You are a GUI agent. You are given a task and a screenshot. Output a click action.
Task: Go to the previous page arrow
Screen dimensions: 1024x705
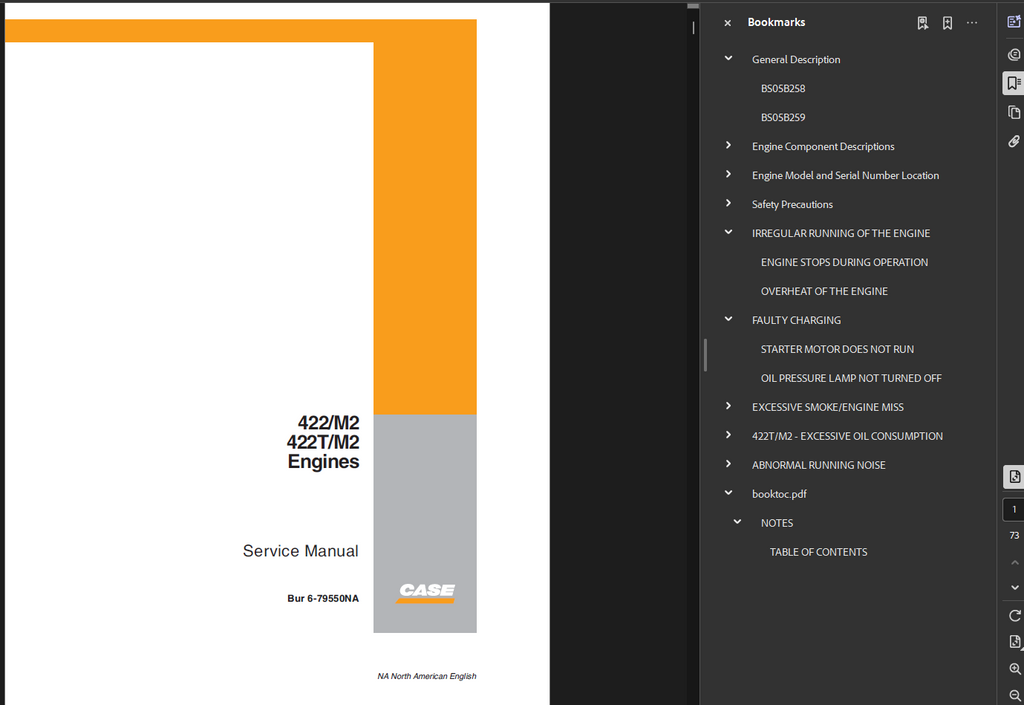coord(1014,562)
